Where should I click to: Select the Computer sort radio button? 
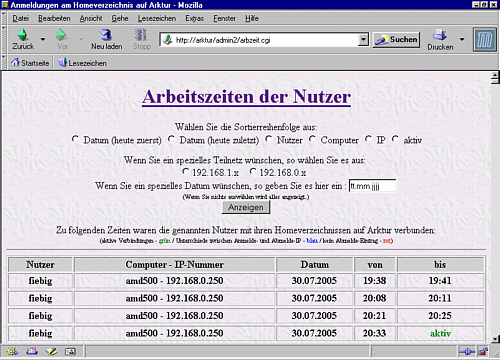[x=313, y=139]
